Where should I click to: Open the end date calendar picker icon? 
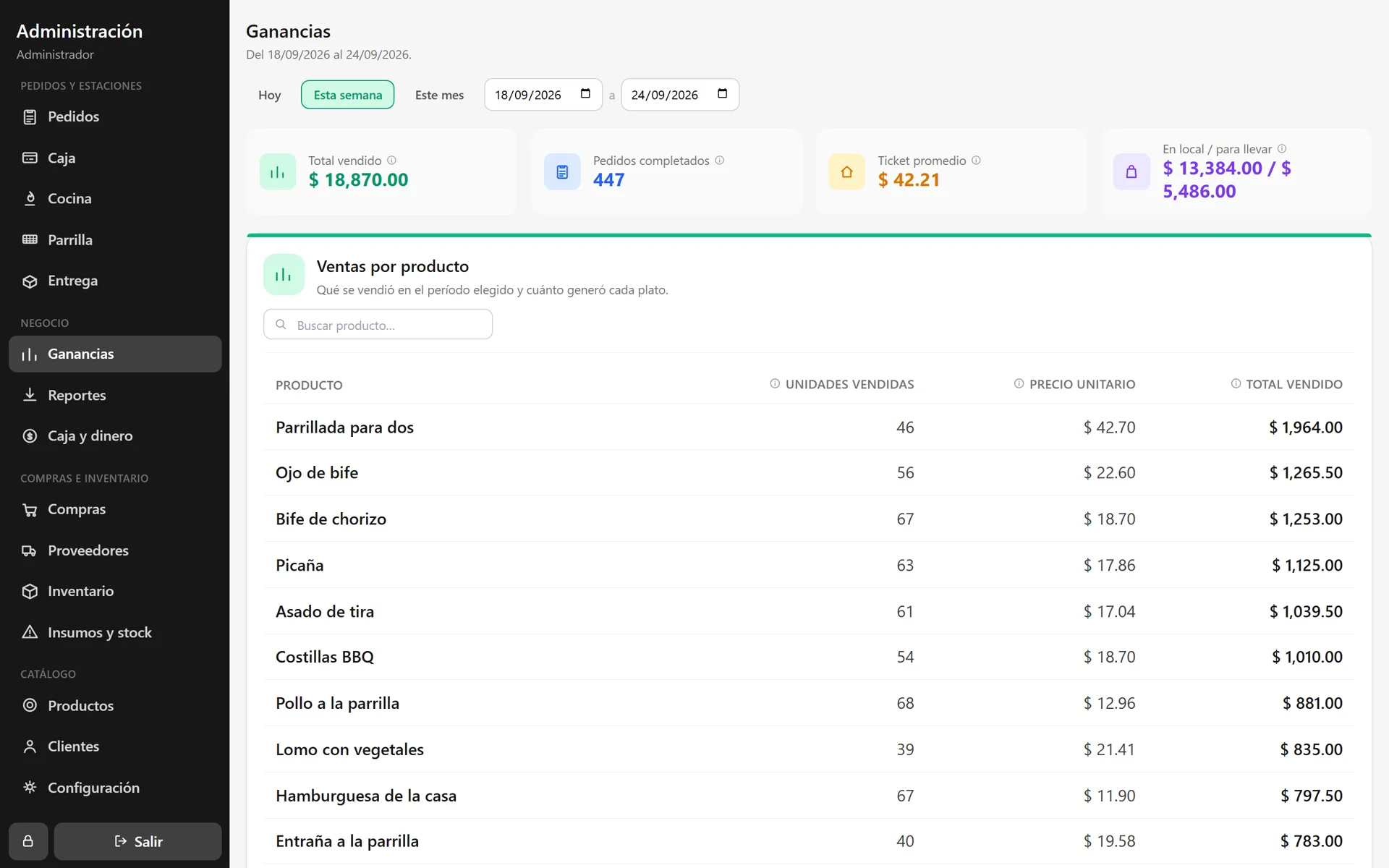722,94
